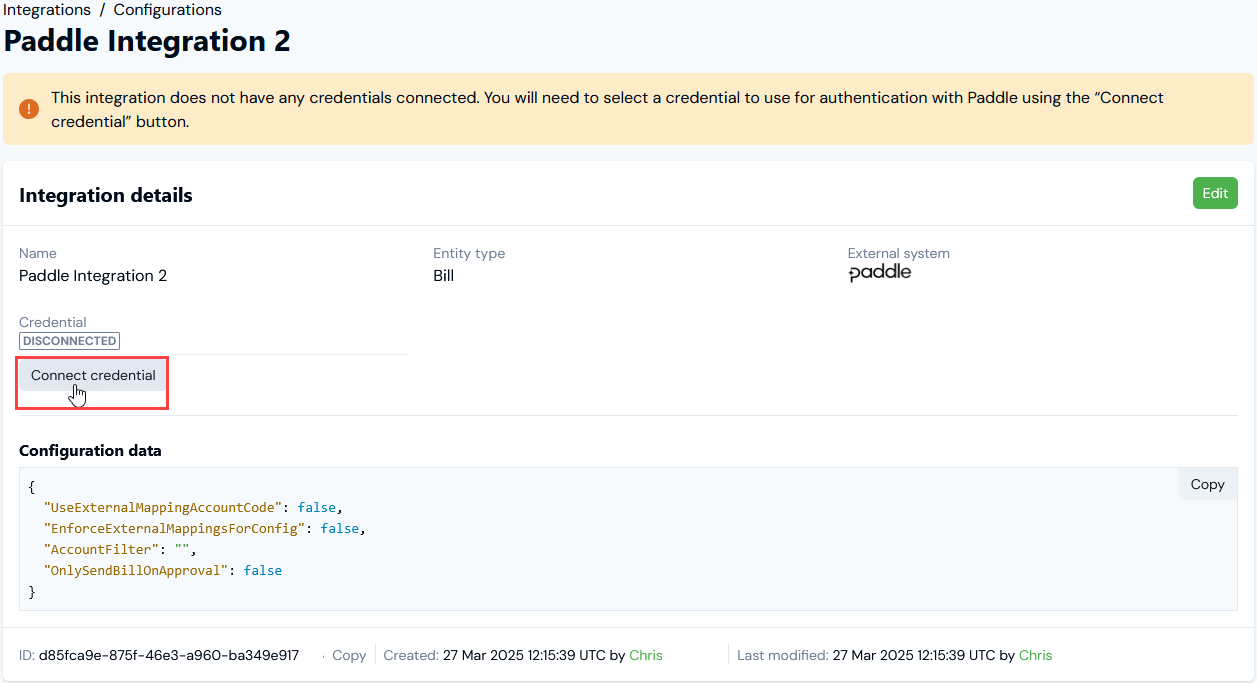The width and height of the screenshot is (1257, 683).
Task: Click the Credential field label
Action: [x=53, y=322]
